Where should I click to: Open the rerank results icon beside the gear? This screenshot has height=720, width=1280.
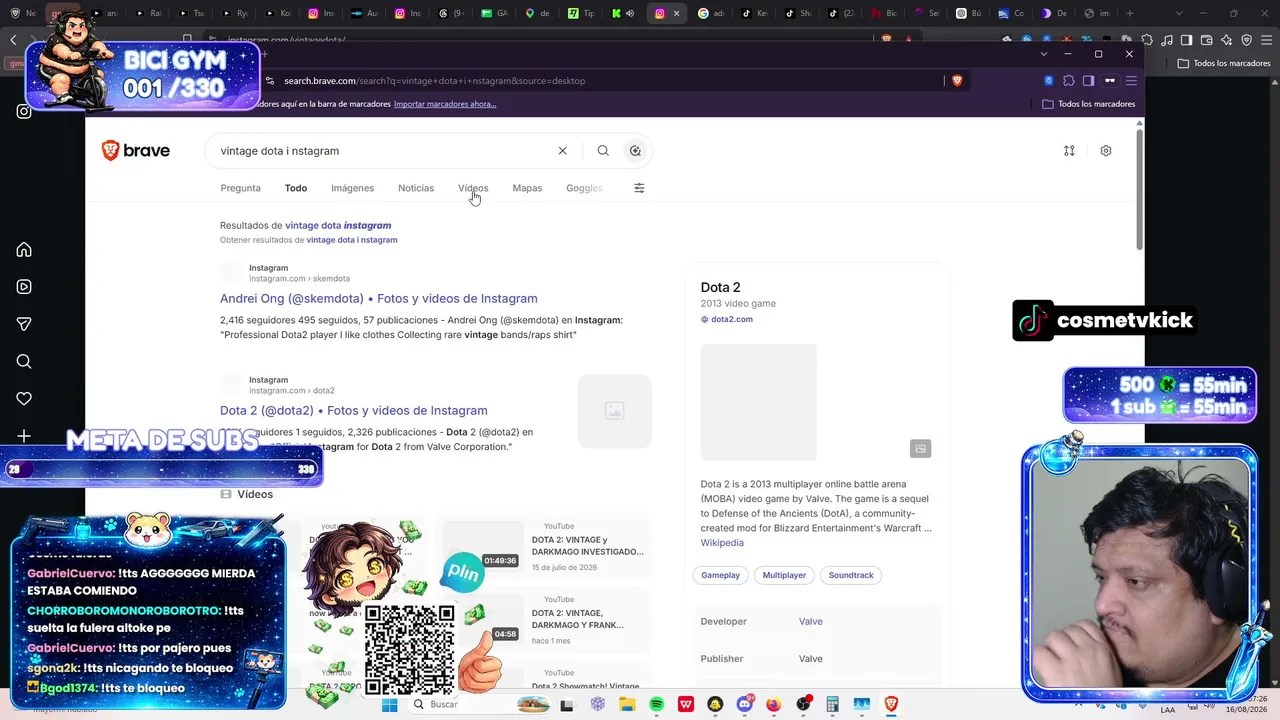point(1069,151)
